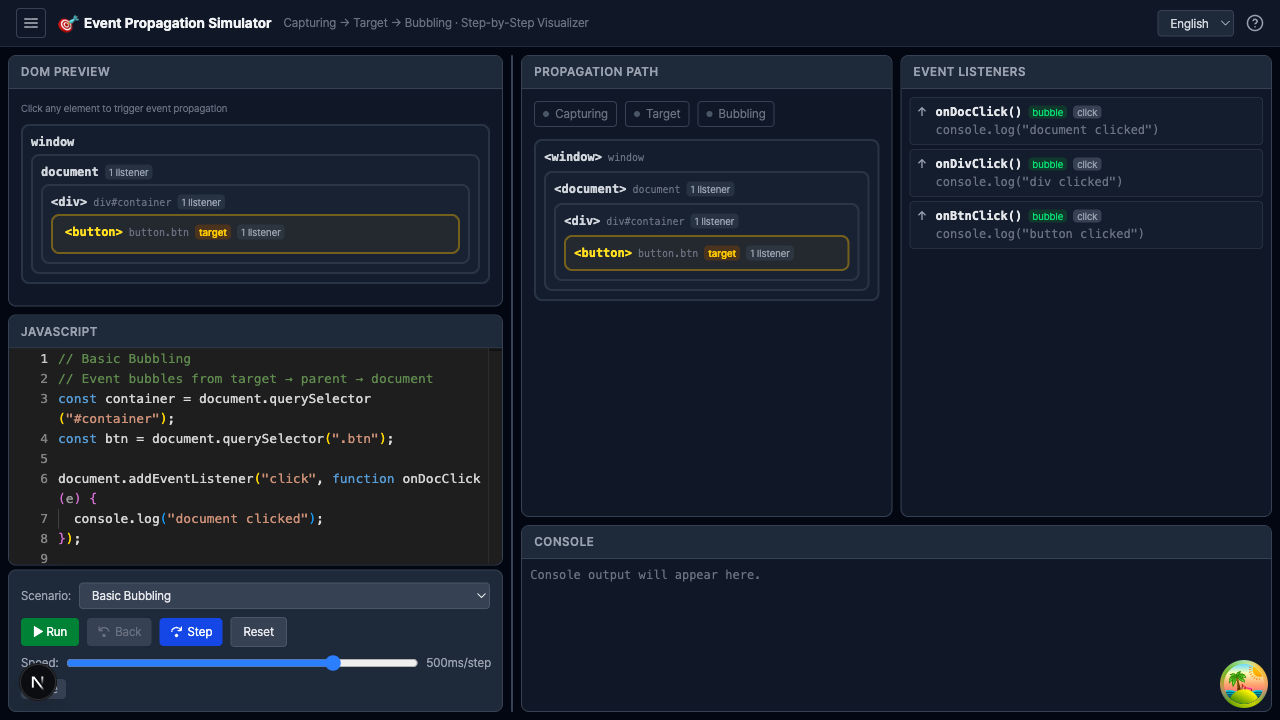Open the hamburger menu in header
The height and width of the screenshot is (720, 1280).
pos(31,23)
